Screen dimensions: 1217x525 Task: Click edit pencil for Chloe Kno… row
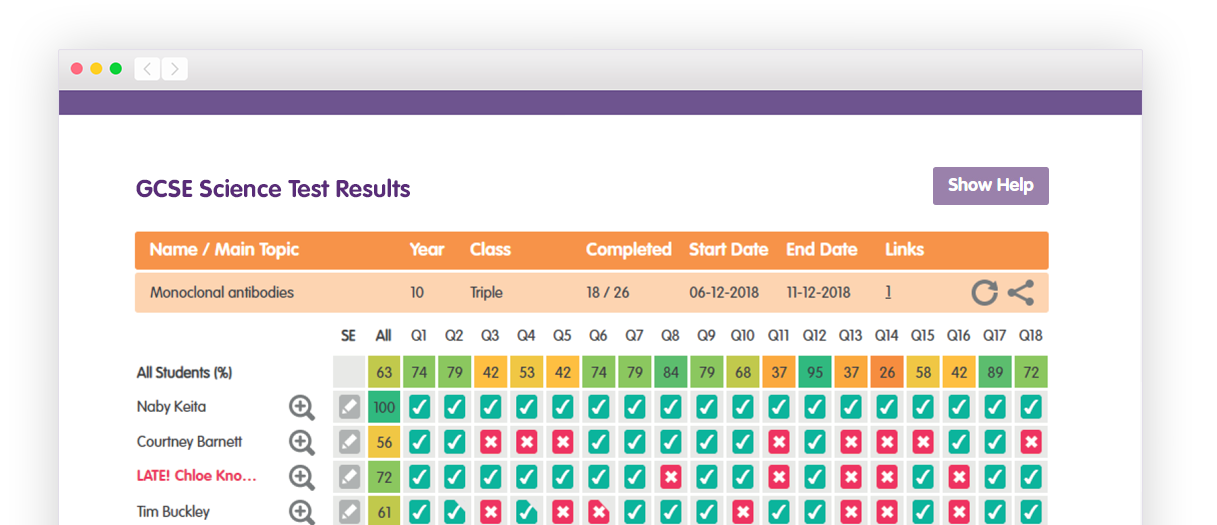pyautogui.click(x=349, y=477)
